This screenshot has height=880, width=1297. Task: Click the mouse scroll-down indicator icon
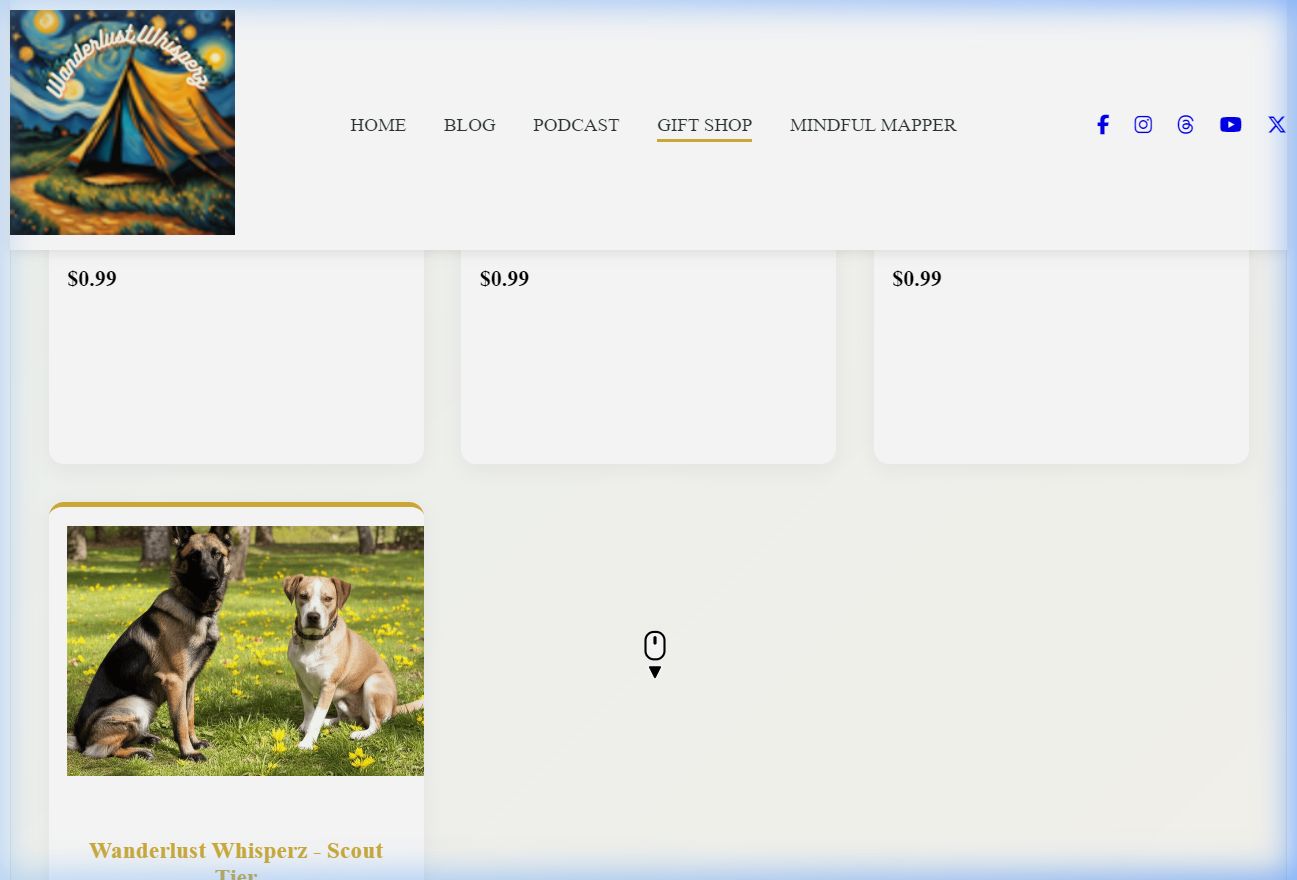(655, 654)
